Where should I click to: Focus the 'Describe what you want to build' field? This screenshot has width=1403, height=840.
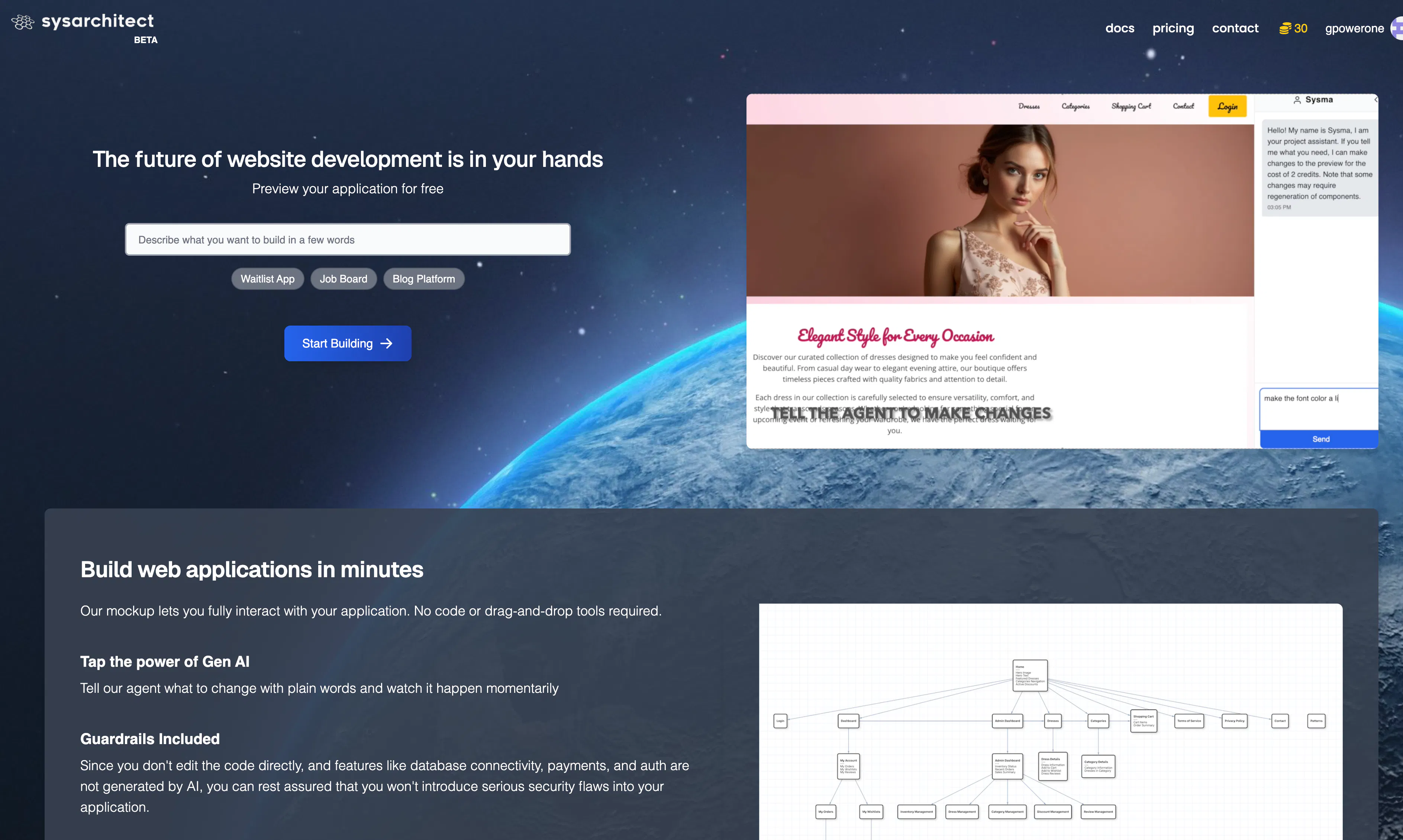point(348,239)
